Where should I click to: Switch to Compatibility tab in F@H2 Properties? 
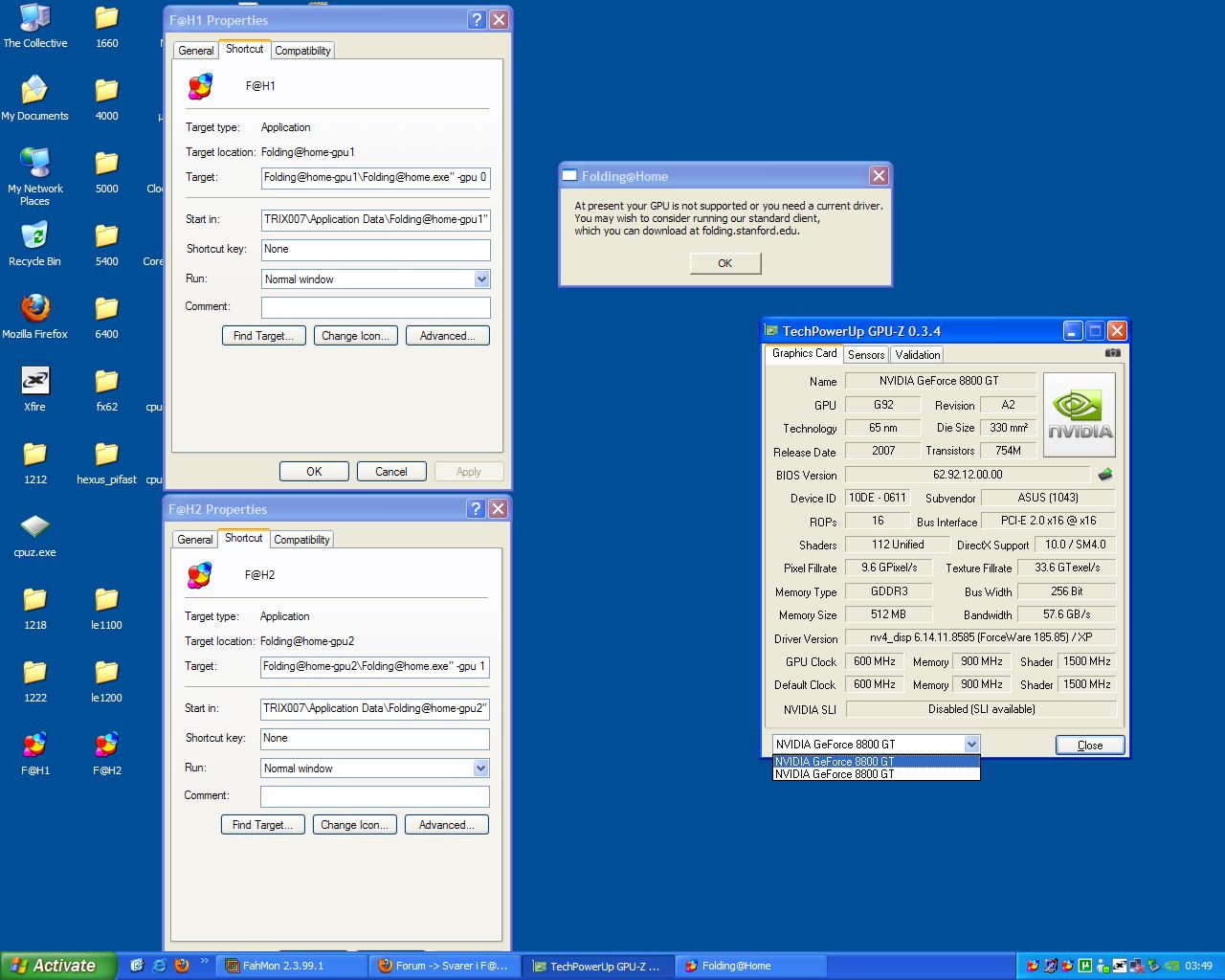pyautogui.click(x=302, y=540)
